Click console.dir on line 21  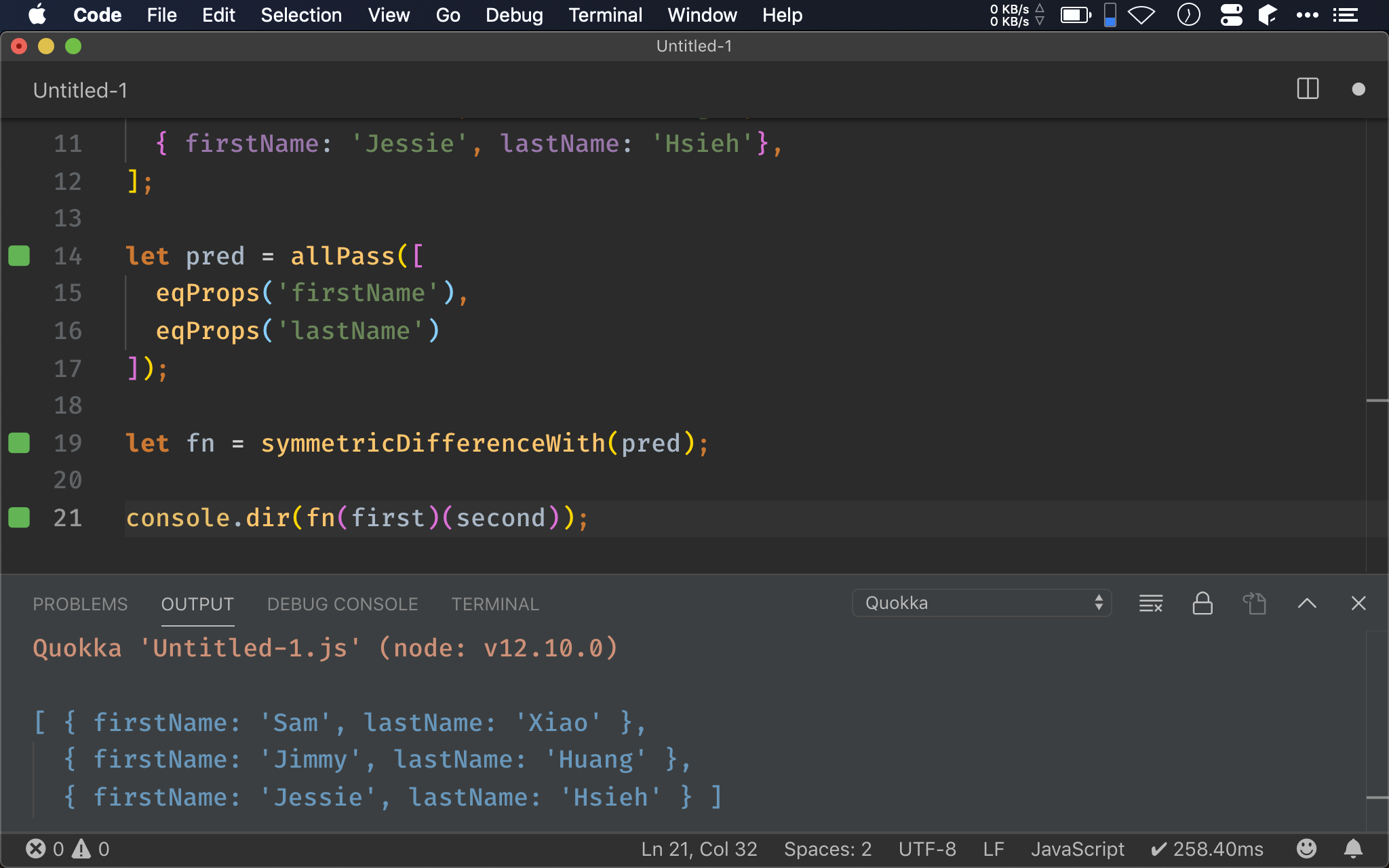pyautogui.click(x=208, y=517)
